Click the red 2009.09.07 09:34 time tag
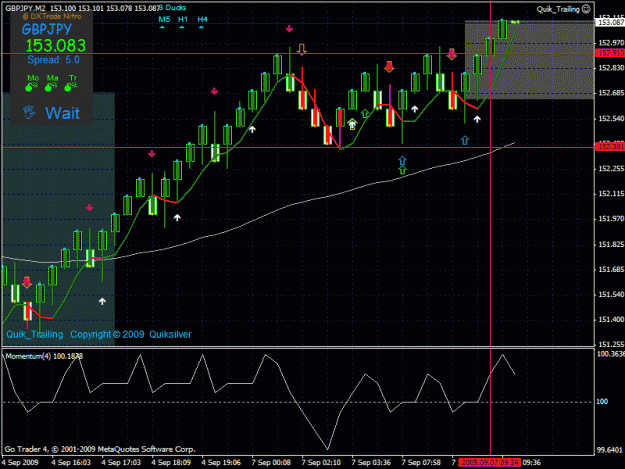625x469 pixels. [x=489, y=463]
